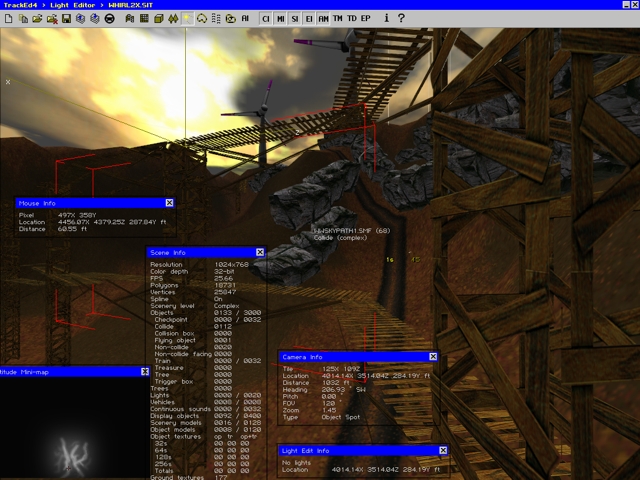
Task: Click the Resolution value 1024x768
Action: coord(231,264)
